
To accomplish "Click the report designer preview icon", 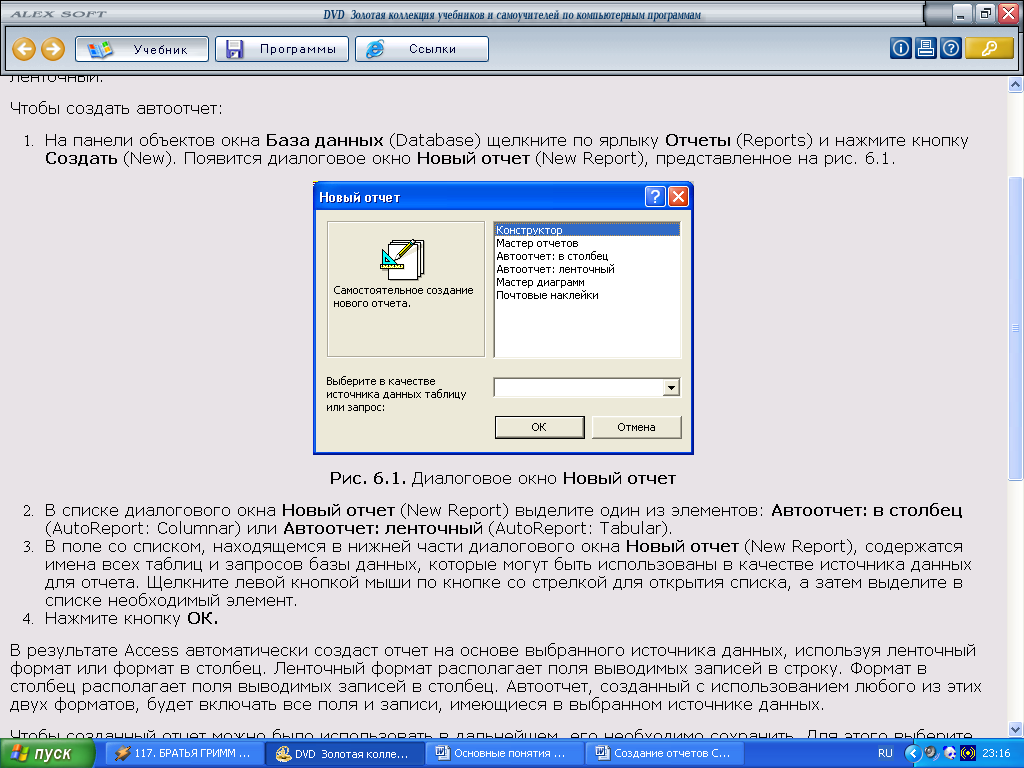I will click(403, 260).
